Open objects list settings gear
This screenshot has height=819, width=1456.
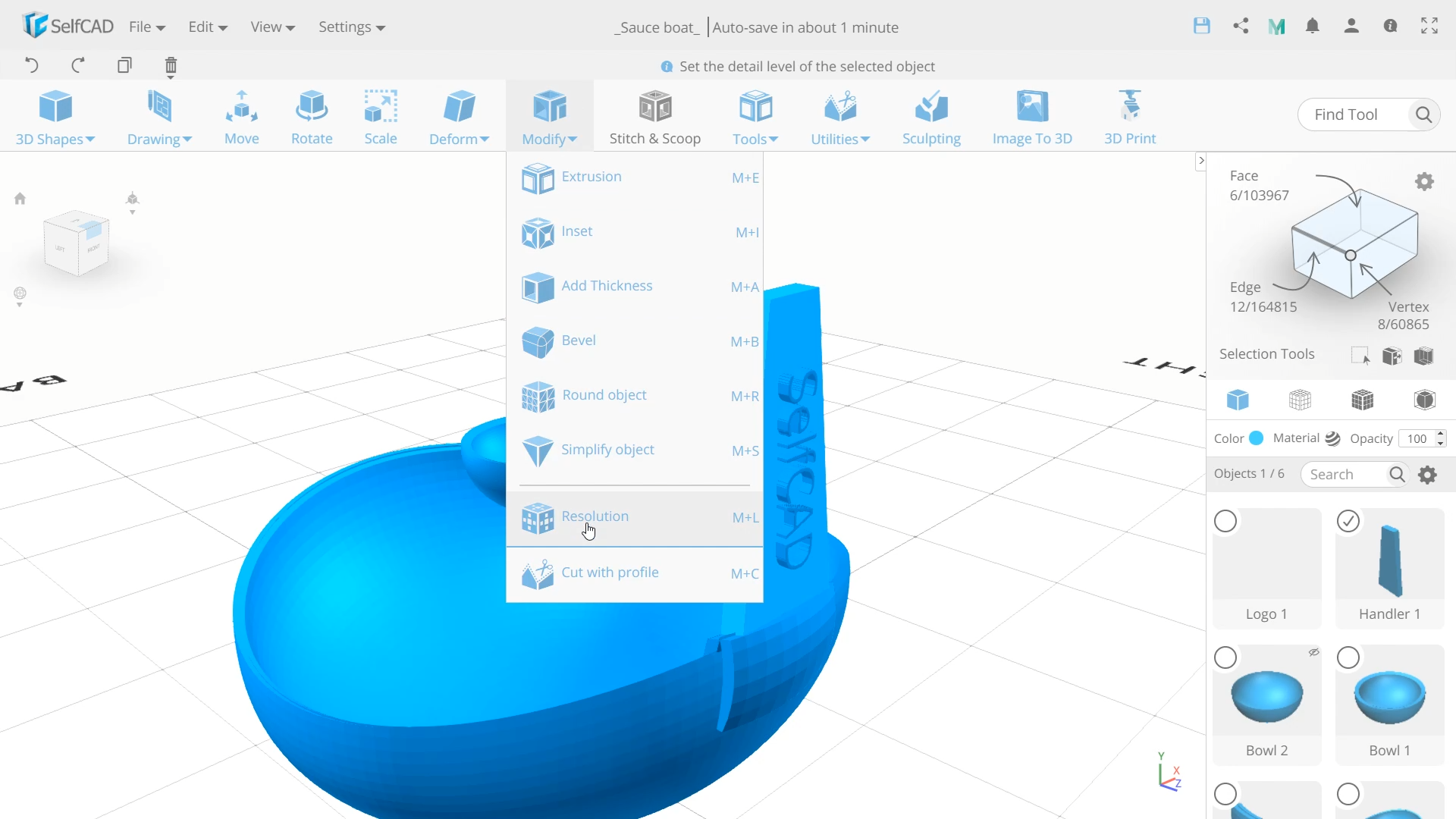(1428, 475)
